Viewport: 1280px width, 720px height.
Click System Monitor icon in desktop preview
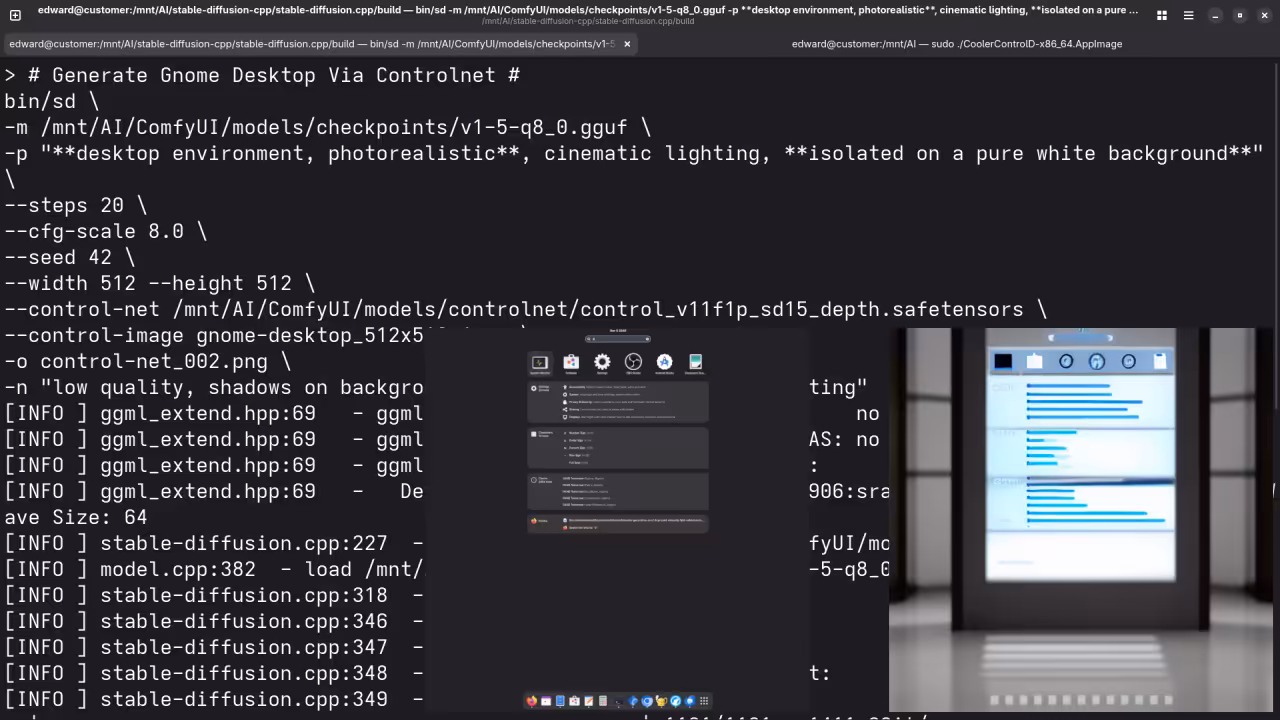(539, 363)
